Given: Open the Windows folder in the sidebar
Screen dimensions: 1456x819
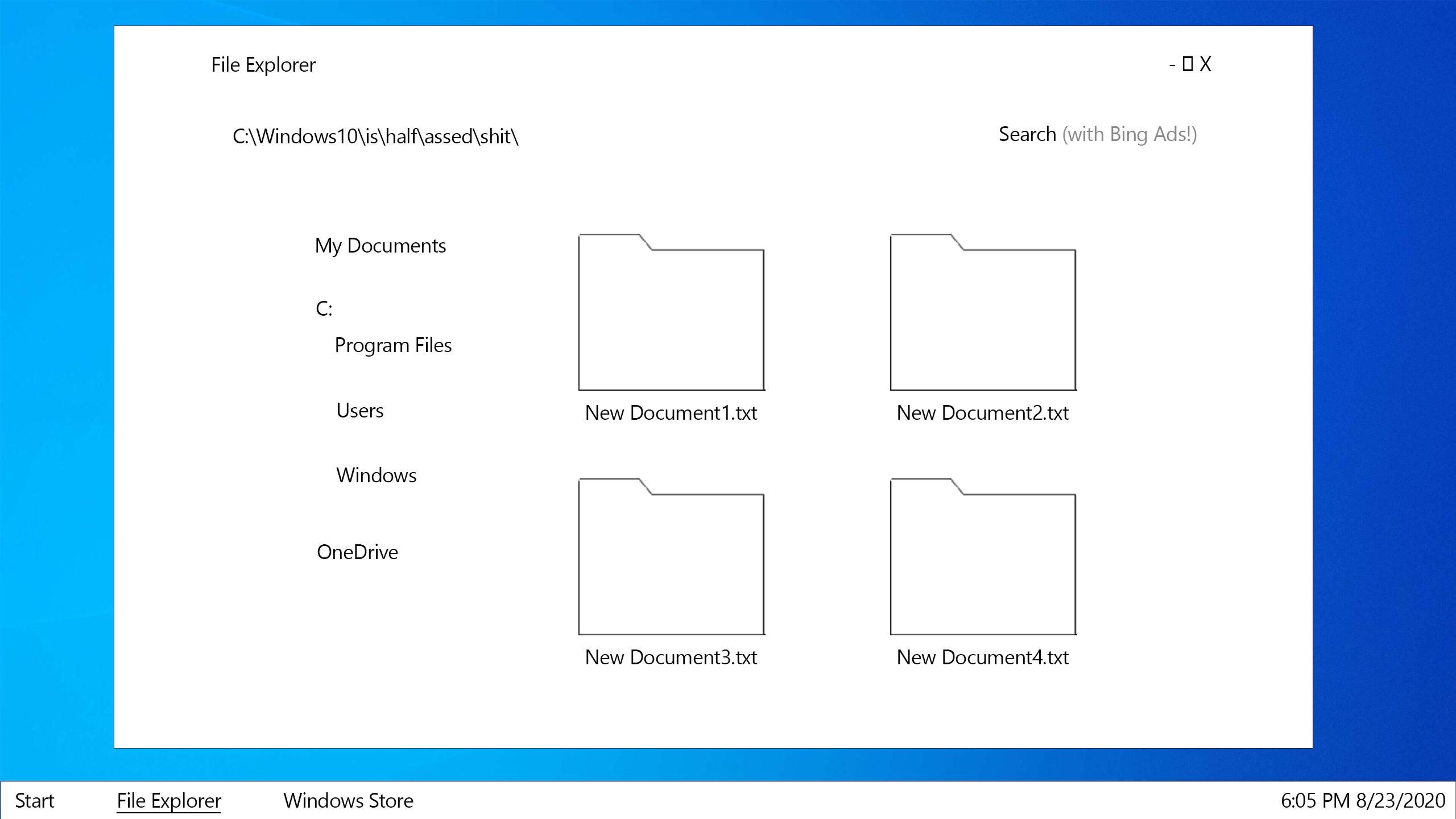Looking at the screenshot, I should pos(377,475).
